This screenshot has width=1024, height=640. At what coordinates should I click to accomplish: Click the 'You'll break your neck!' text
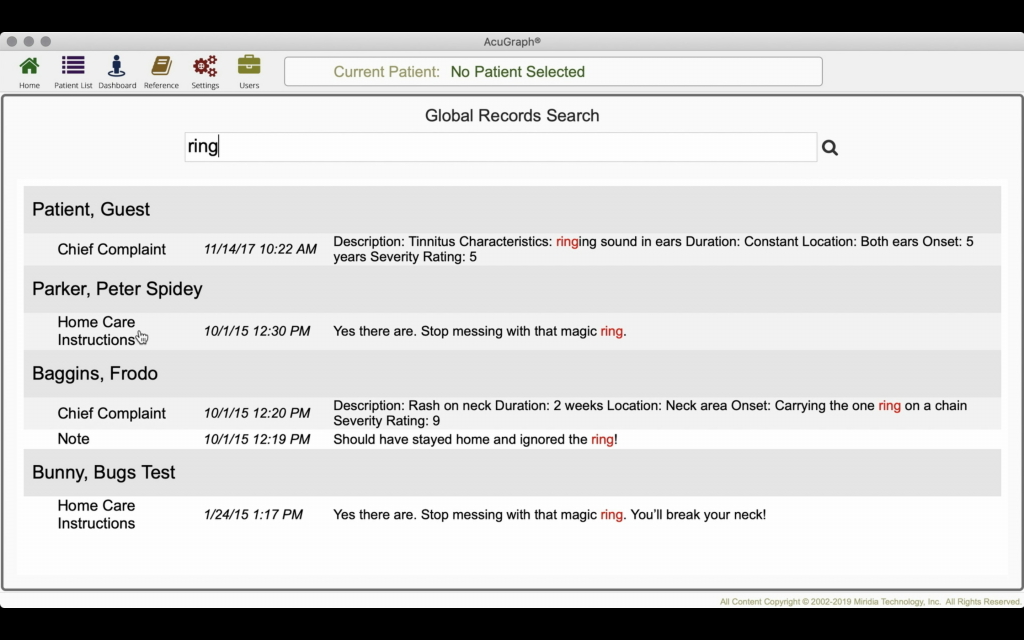pyautogui.click(x=698, y=515)
